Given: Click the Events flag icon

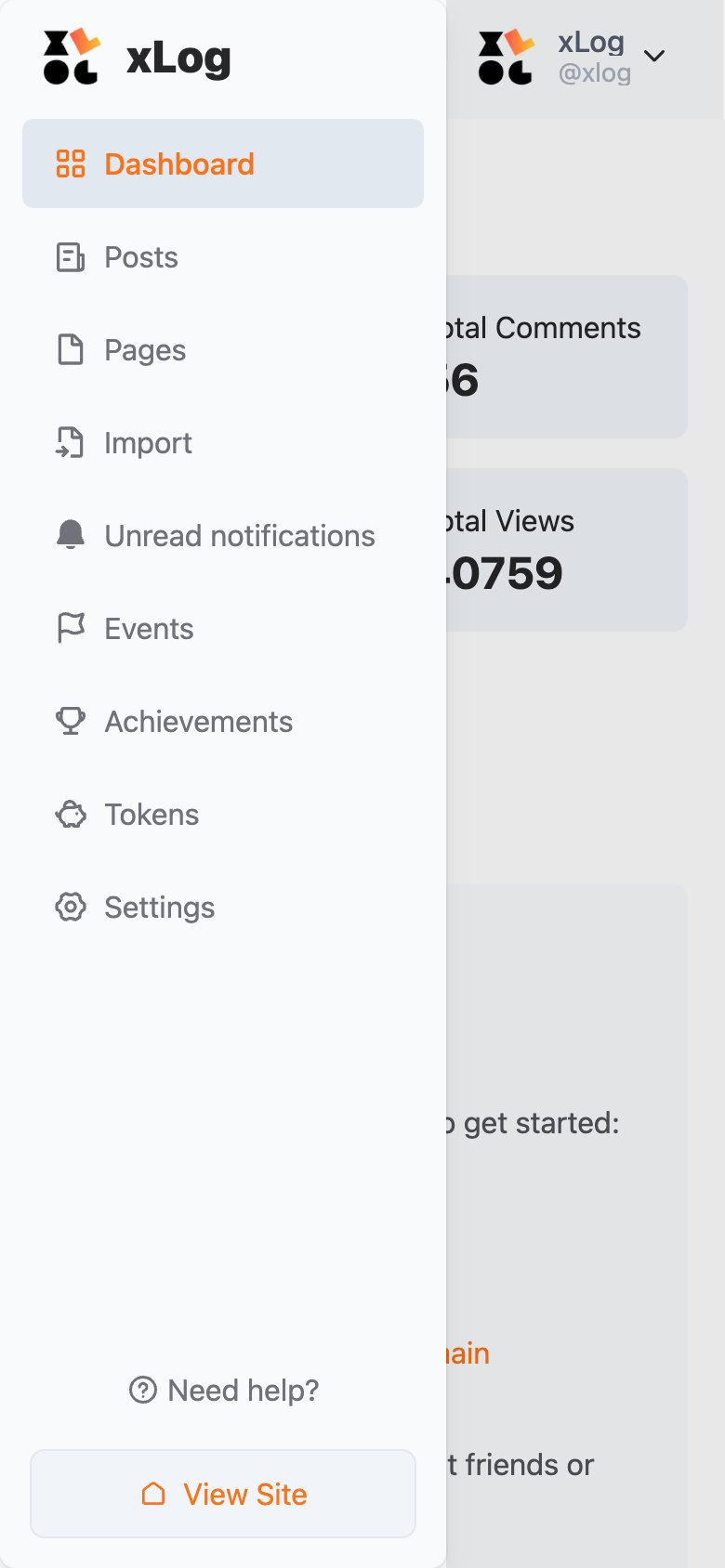Looking at the screenshot, I should (x=71, y=628).
